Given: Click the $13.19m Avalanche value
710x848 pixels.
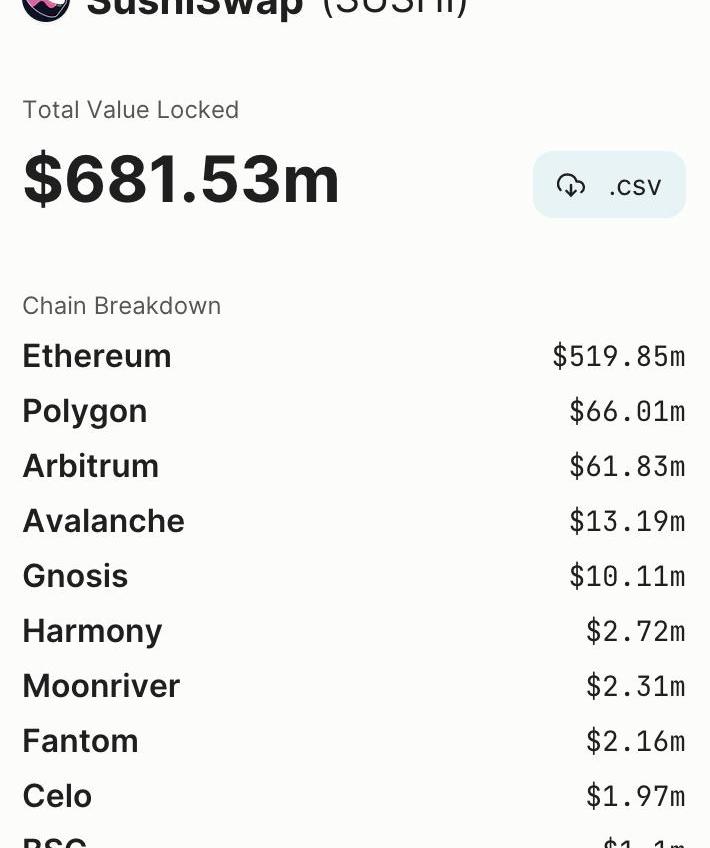Looking at the screenshot, I should click(627, 521).
